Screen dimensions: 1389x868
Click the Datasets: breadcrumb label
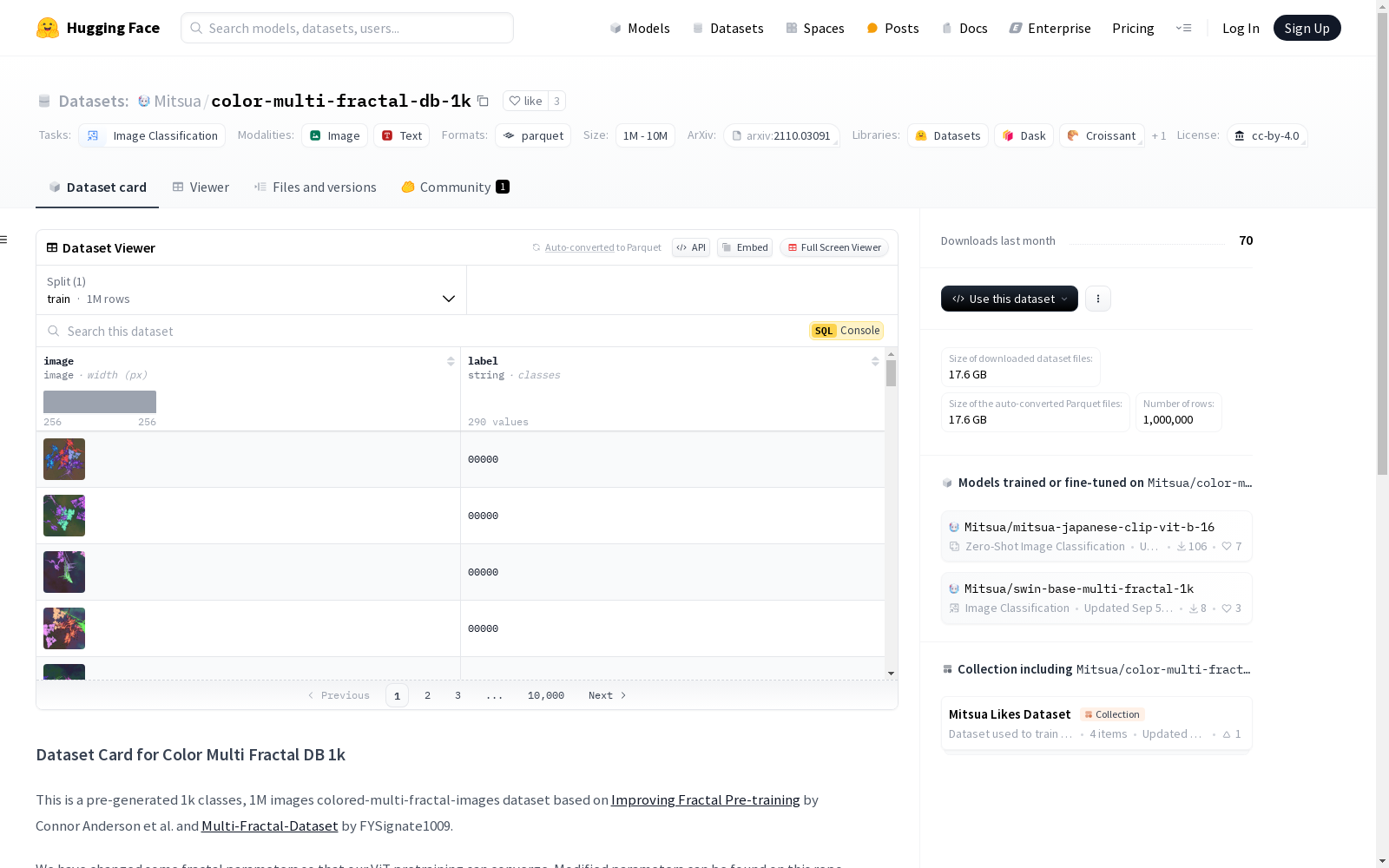(x=94, y=101)
